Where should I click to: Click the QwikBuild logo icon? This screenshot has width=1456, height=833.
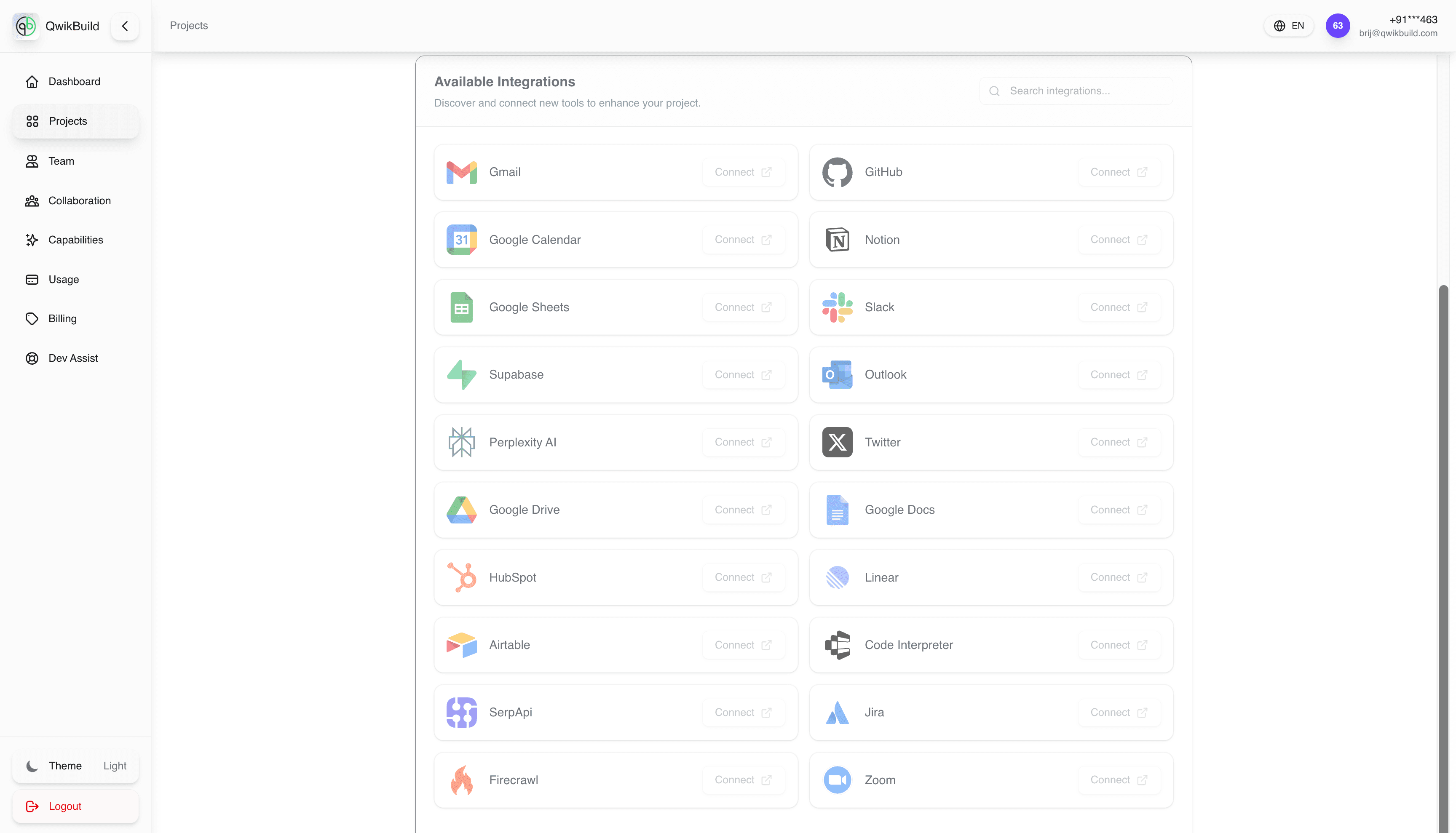[x=26, y=26]
